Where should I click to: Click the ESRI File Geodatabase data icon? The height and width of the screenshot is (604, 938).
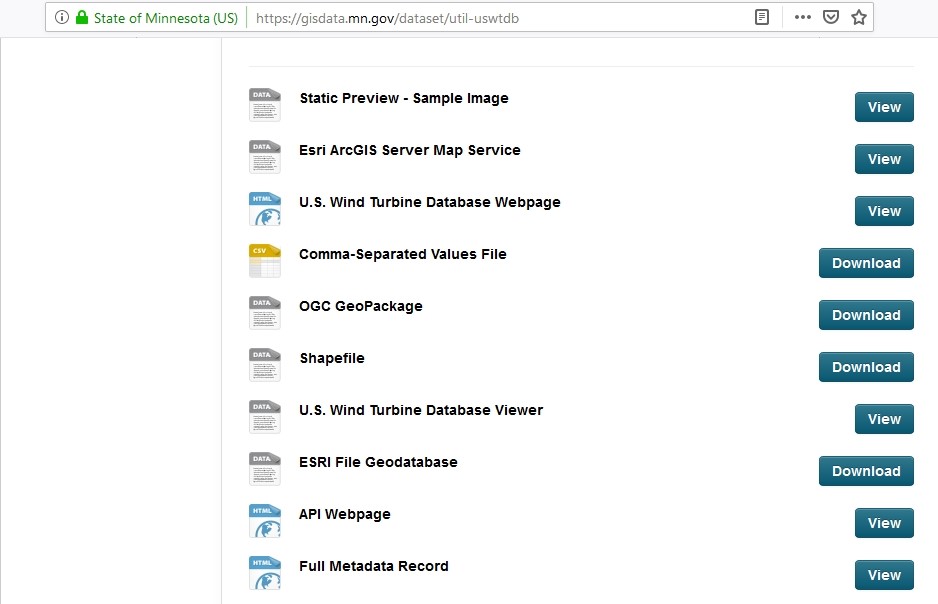pos(264,469)
